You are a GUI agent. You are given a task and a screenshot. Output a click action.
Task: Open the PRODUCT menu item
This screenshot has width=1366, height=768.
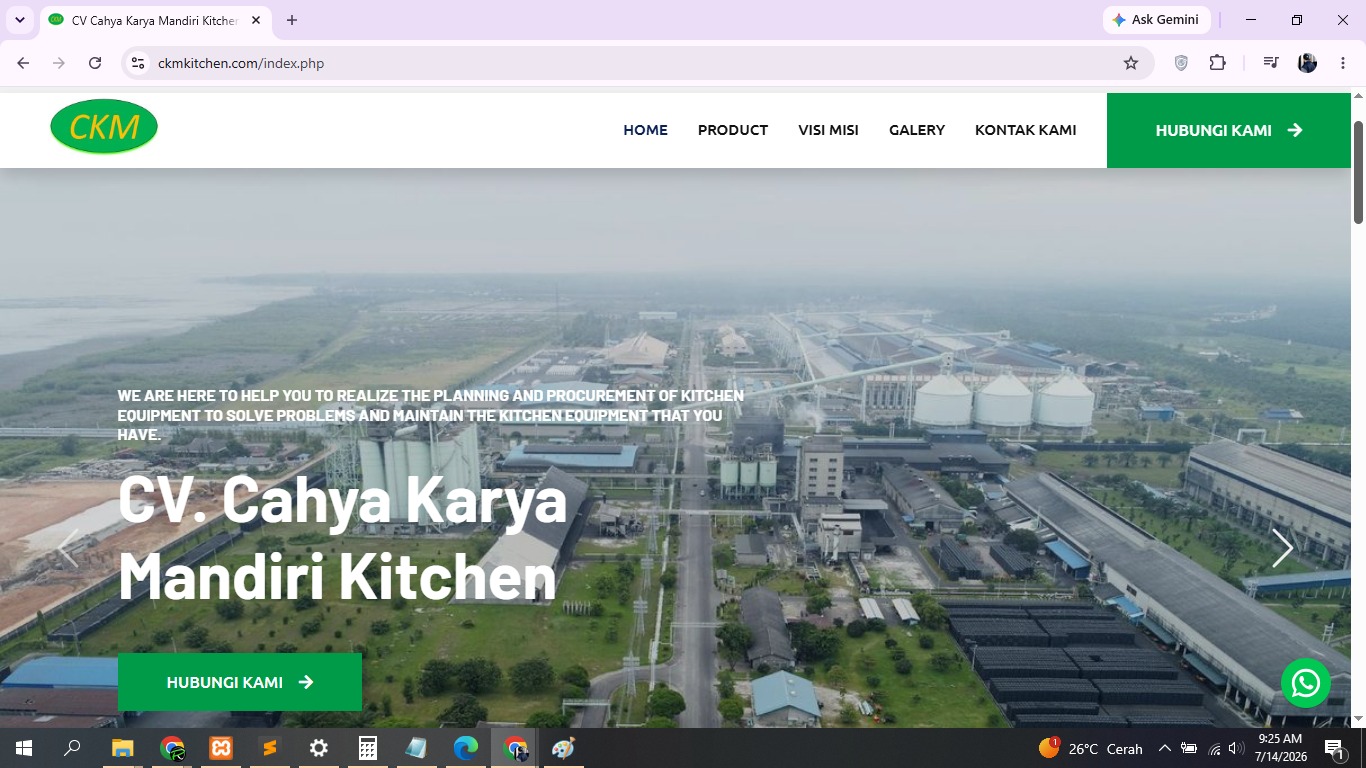click(733, 130)
